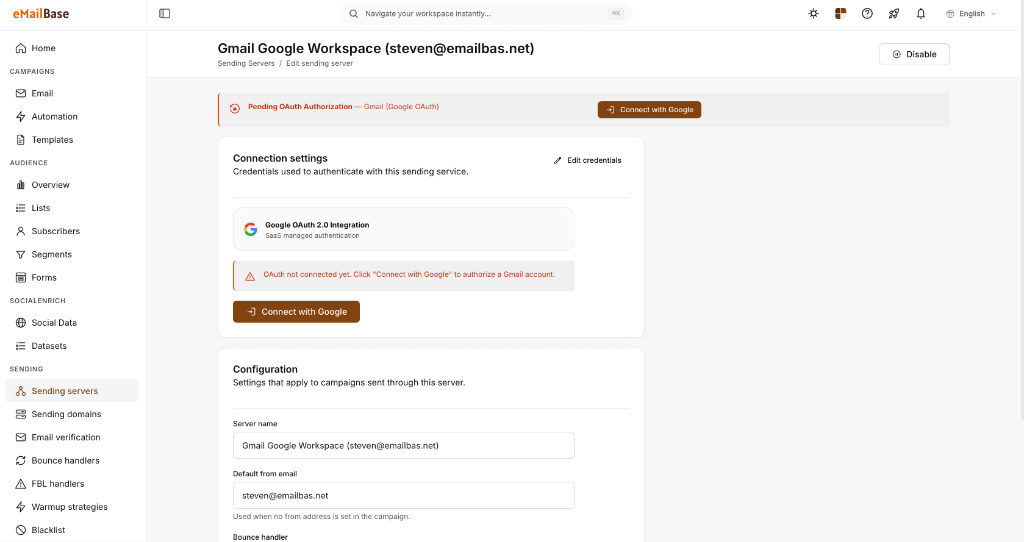This screenshot has height=542, width=1024.
Task: Click the pencil icon beside Edit credentials
Action: [558, 161]
